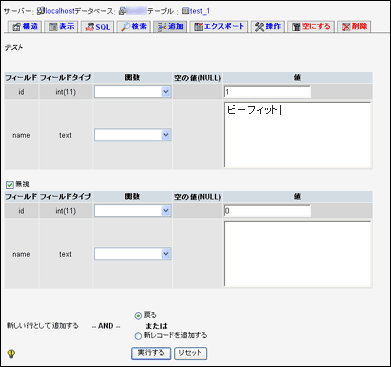Image resolution: width=391 pixels, height=367 pixels.
Task: Open the 操作 (Operations) tab
Action: tap(267, 27)
